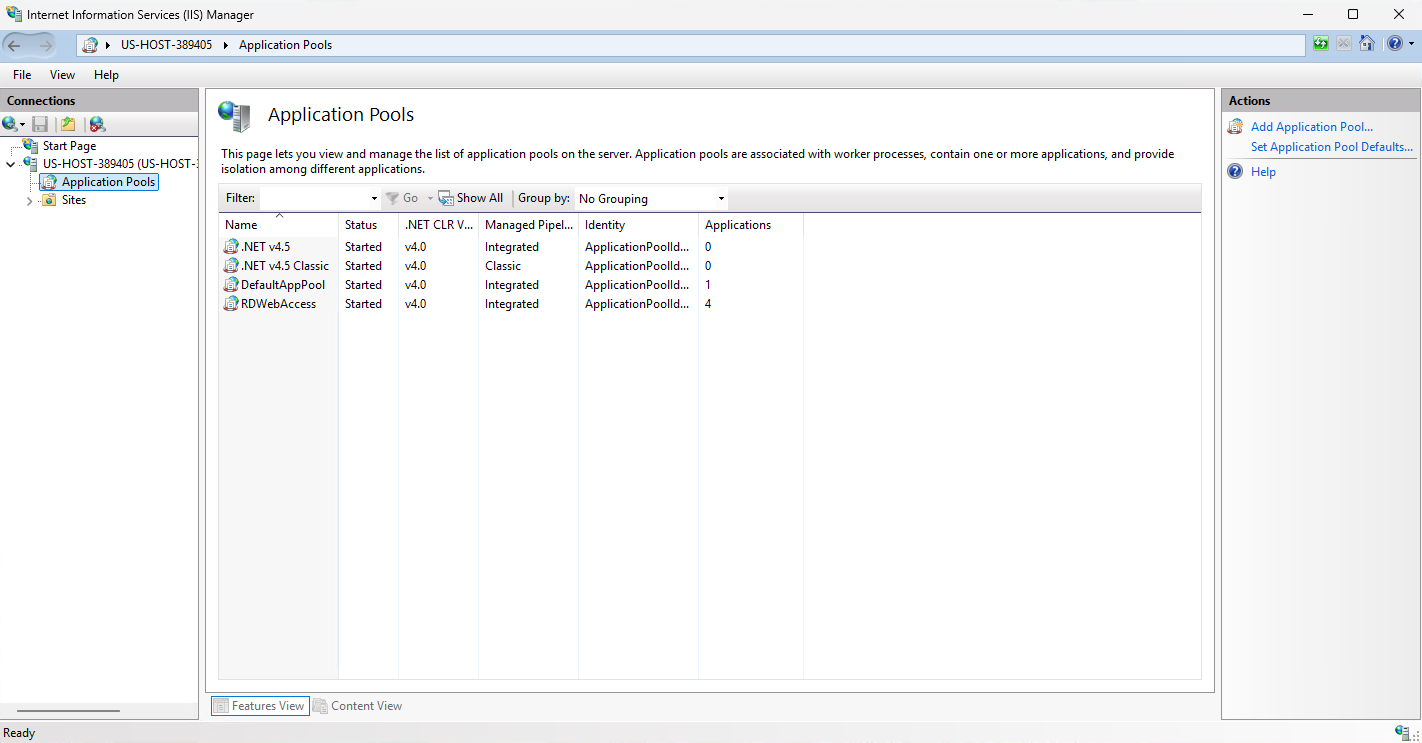The height and width of the screenshot is (743, 1422).
Task: Click the applications count 4 for RDWebAccess
Action: click(x=708, y=304)
